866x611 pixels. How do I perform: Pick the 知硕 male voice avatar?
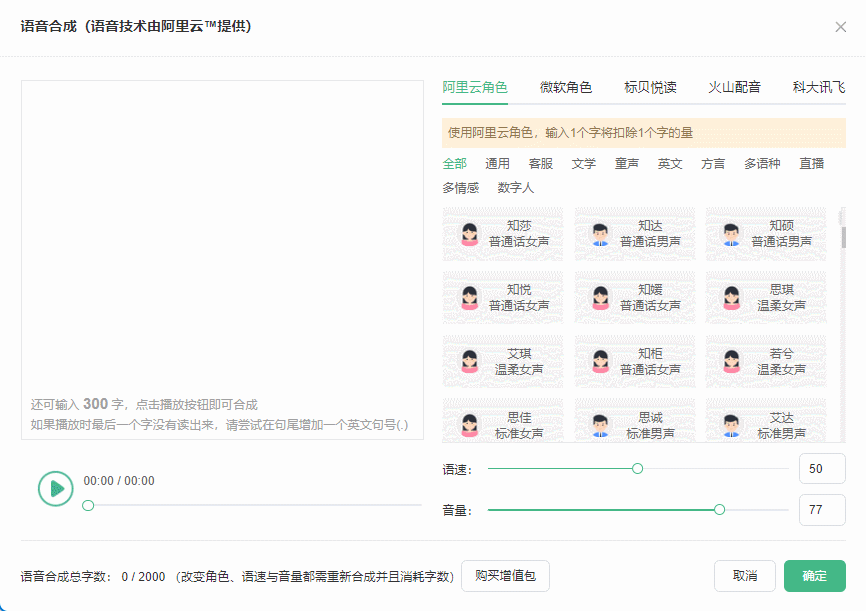click(x=731, y=234)
